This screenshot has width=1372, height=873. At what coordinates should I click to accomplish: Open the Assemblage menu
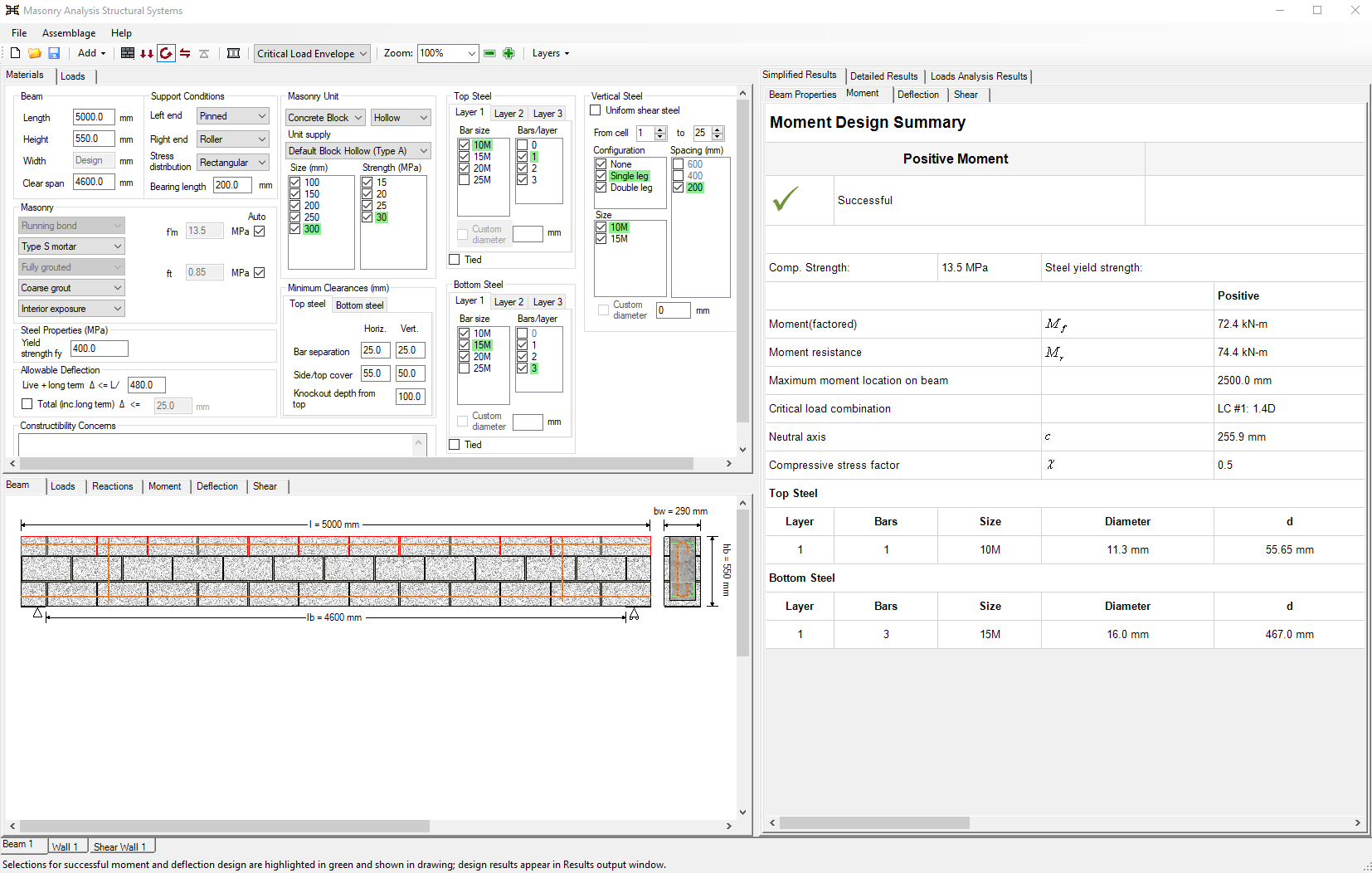(x=69, y=33)
